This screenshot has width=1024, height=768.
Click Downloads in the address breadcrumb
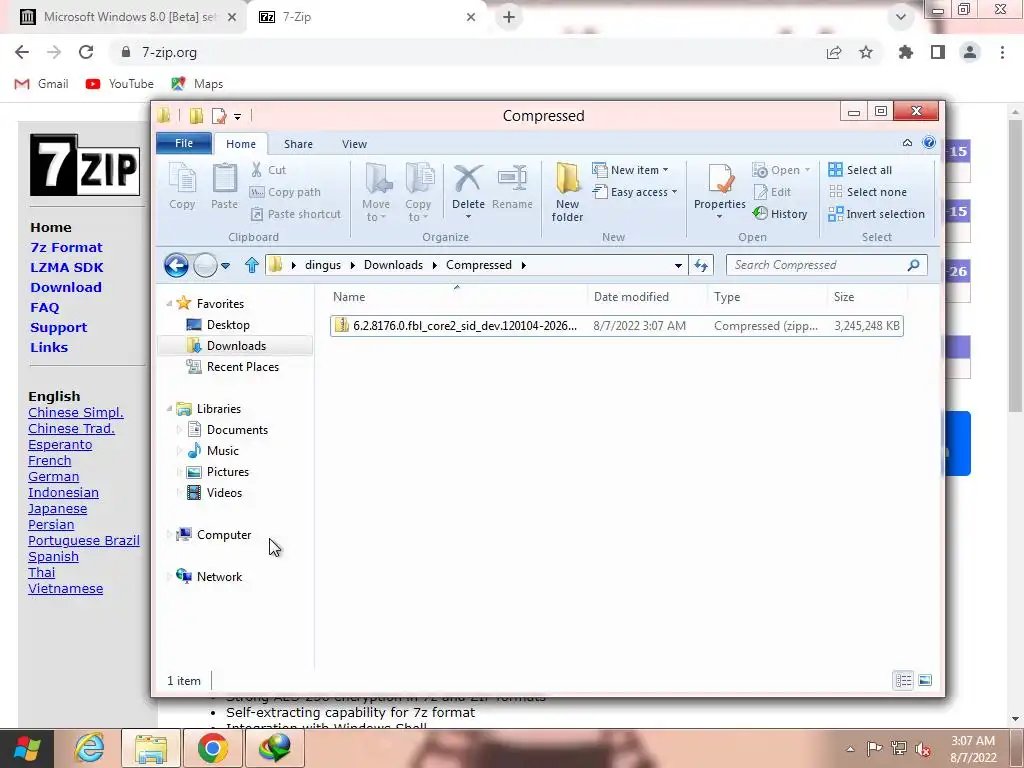(x=393, y=265)
